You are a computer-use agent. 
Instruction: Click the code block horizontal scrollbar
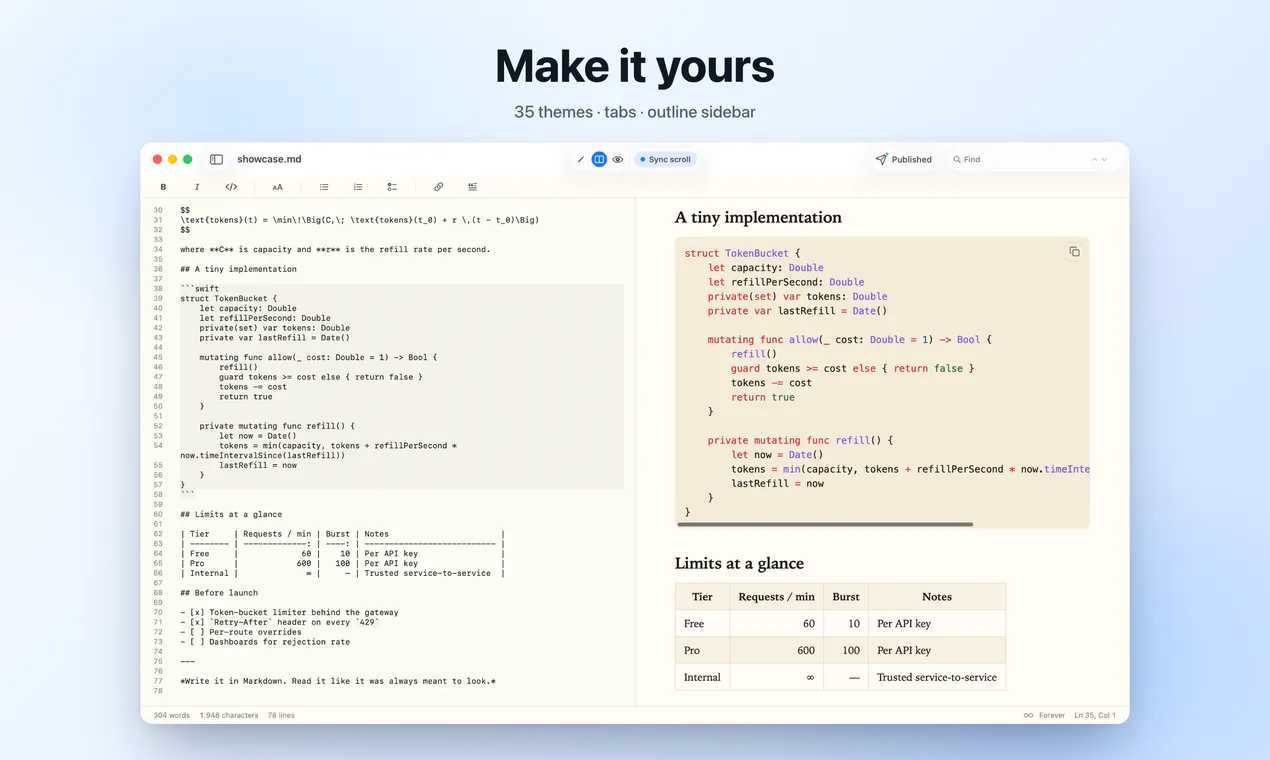click(x=825, y=524)
